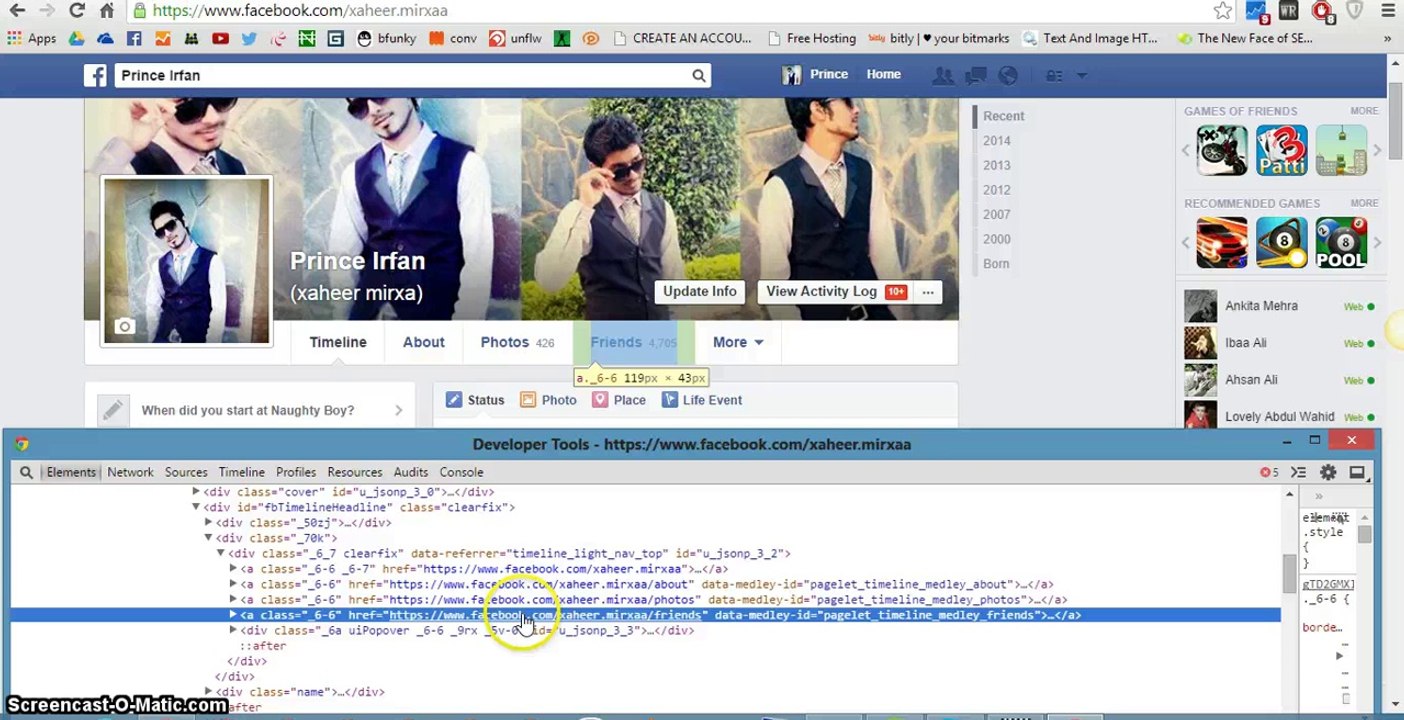Open the Facebook account dropdown arrow
This screenshot has width=1404, height=720.
pos(1080,75)
